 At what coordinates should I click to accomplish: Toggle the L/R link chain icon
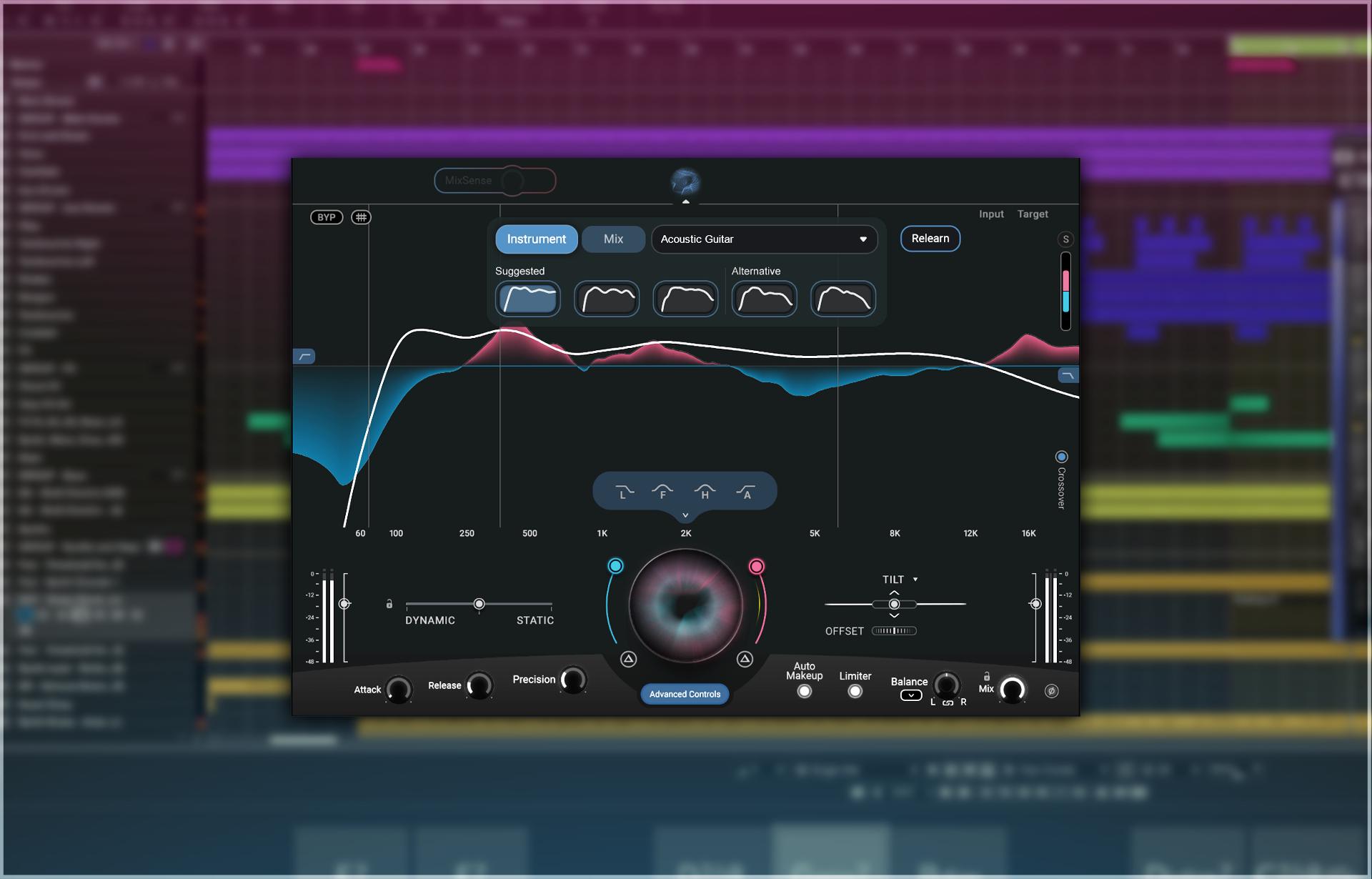click(948, 702)
